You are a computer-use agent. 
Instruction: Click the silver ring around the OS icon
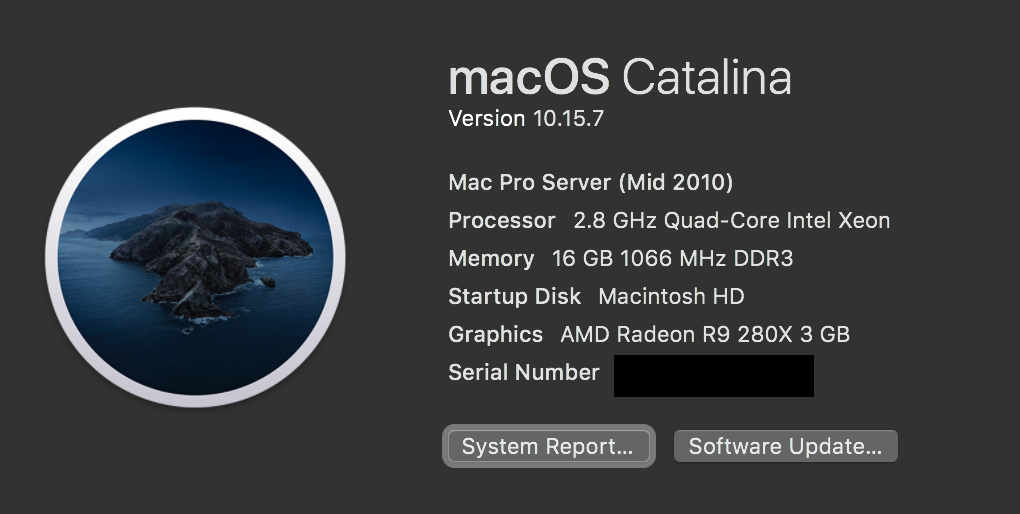coord(195,114)
